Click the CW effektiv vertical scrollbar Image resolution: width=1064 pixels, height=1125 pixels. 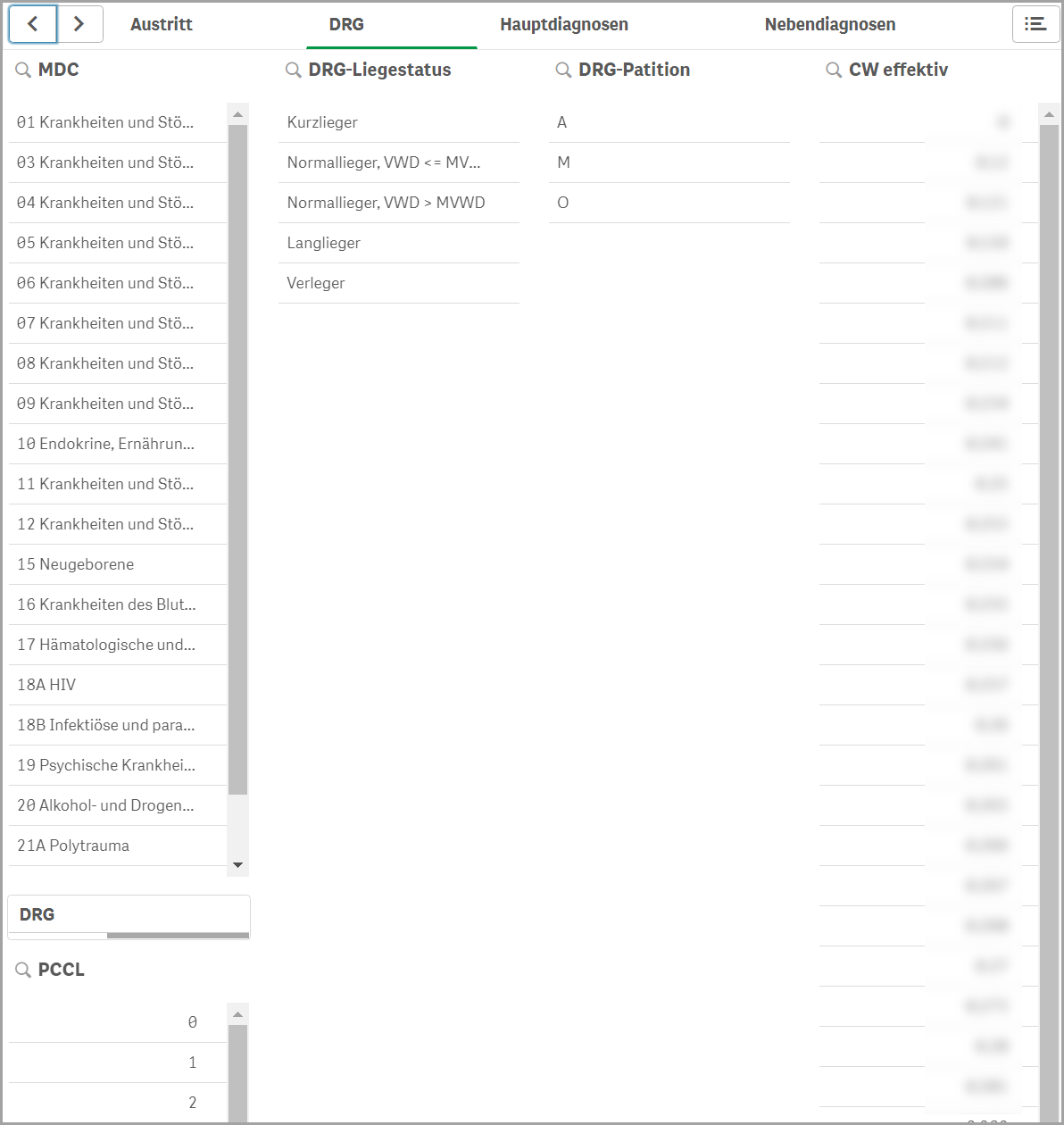(1049, 536)
